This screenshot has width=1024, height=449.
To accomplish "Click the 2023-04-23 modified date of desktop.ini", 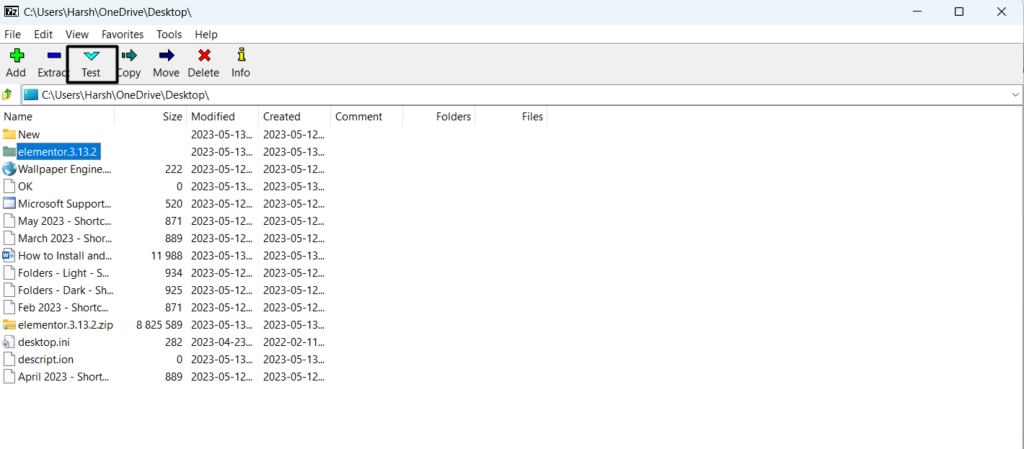I will (x=221, y=342).
